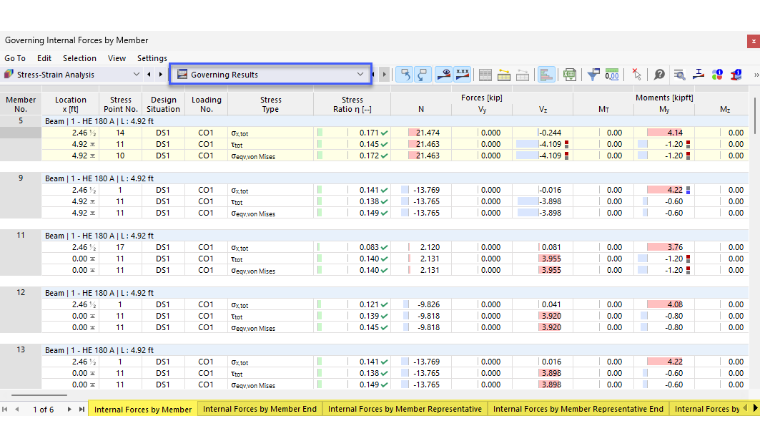Select member number 11 row header
Image resolution: width=760 pixels, height=447 pixels.
click(x=20, y=235)
